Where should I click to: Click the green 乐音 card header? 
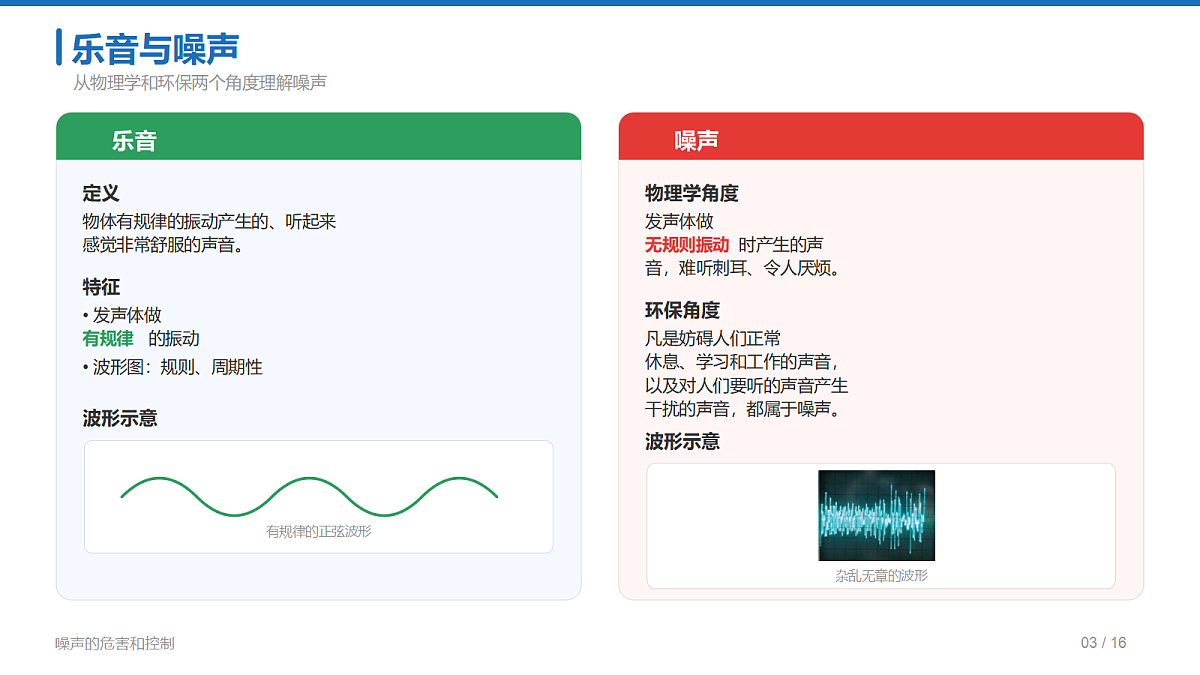[x=318, y=137]
